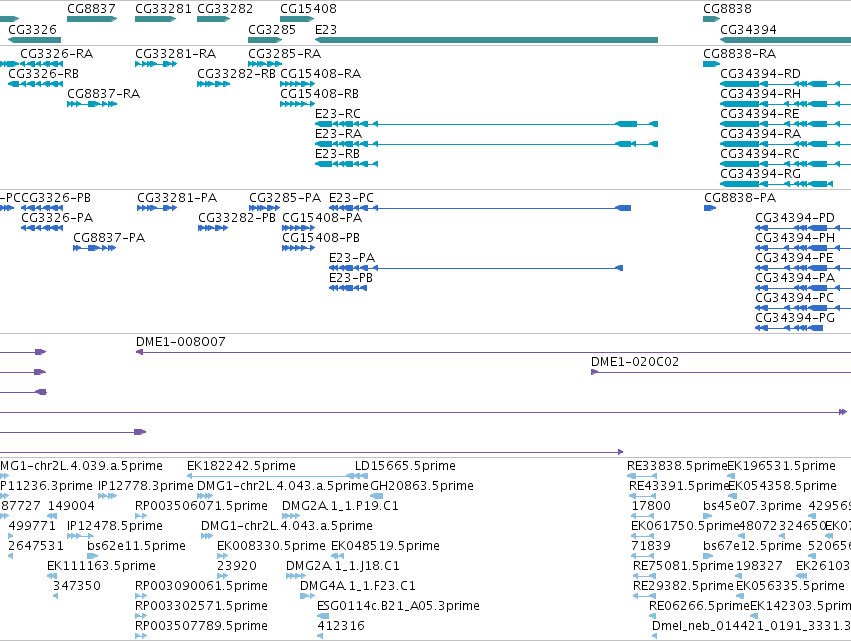Select transcript CG34394-RG
Viewport: 851px width, 641px height.
click(x=760, y=174)
